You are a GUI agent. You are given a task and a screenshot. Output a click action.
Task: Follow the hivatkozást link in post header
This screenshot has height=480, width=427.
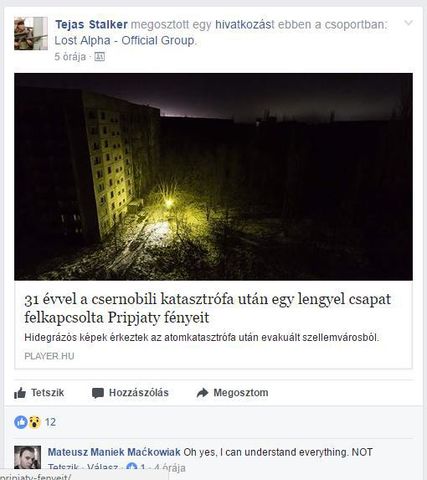[x=245, y=24]
